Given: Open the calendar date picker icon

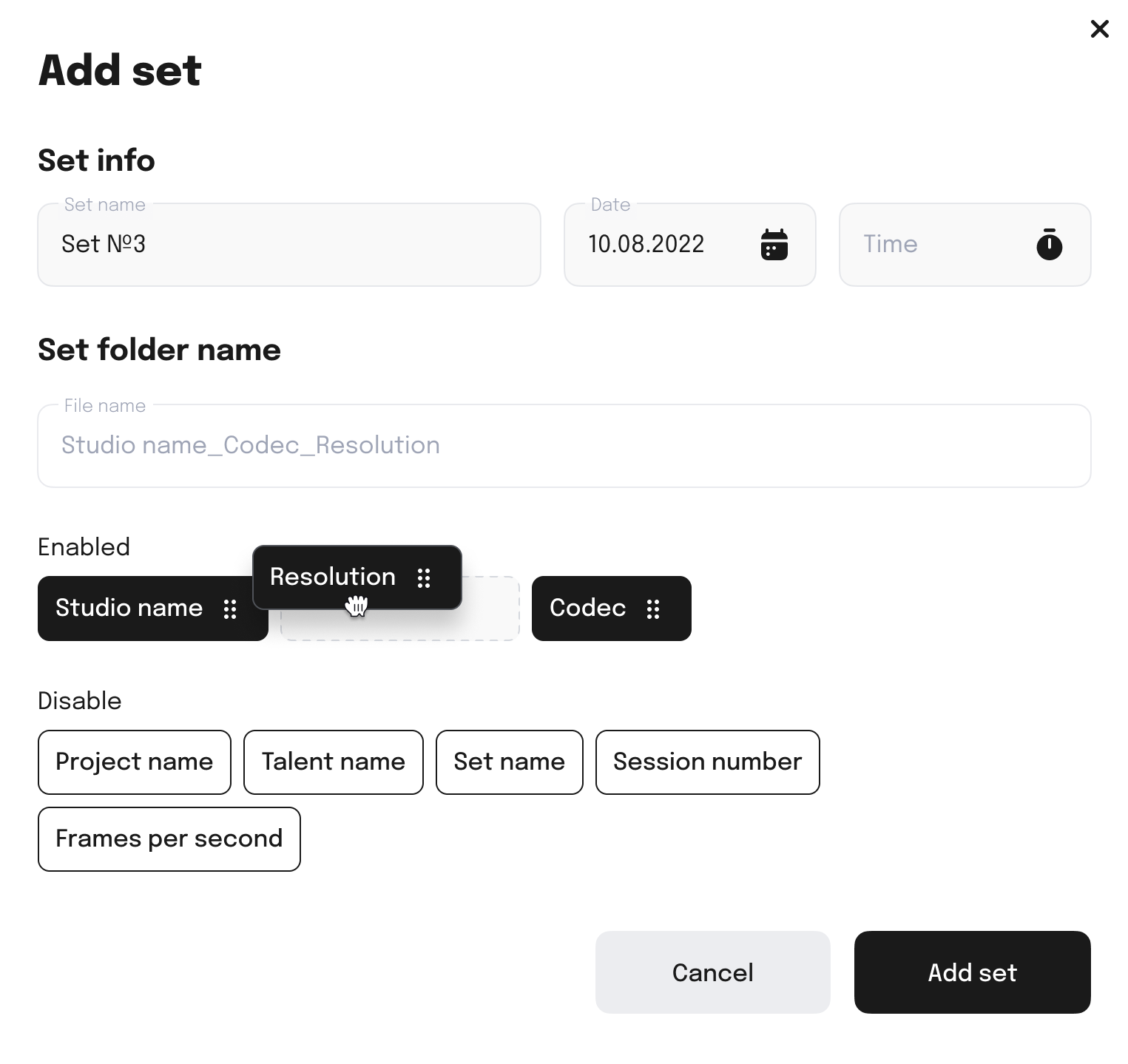Looking at the screenshot, I should [774, 245].
